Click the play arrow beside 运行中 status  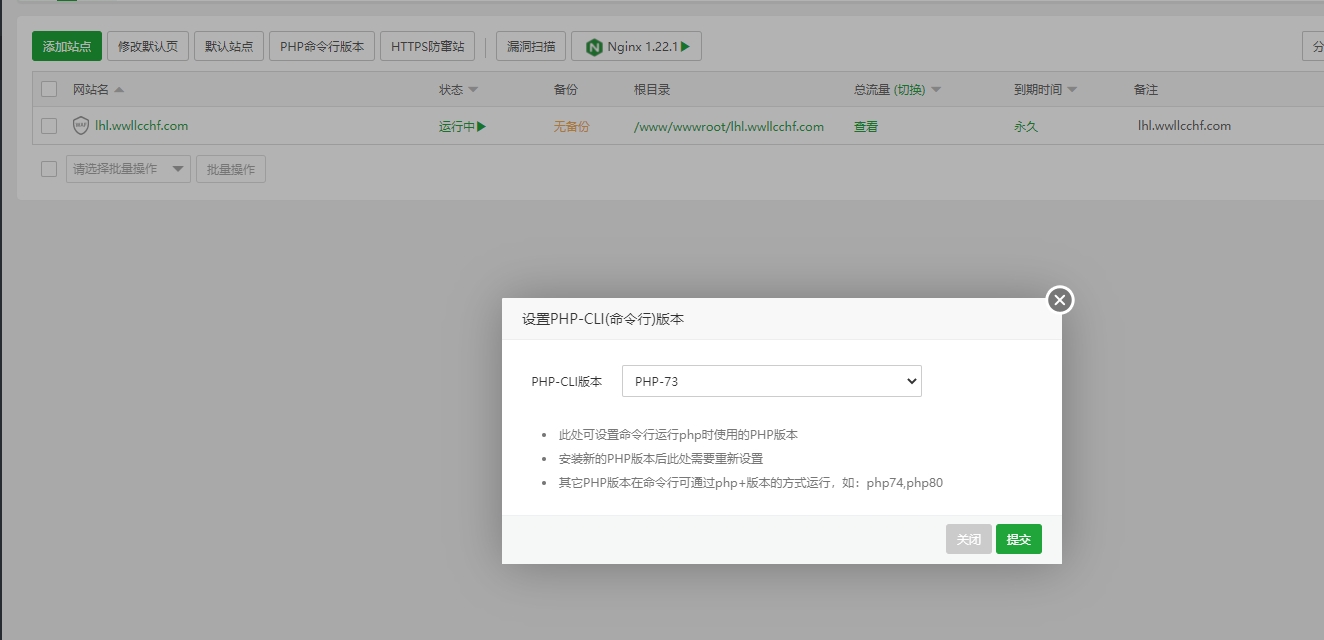click(x=481, y=127)
